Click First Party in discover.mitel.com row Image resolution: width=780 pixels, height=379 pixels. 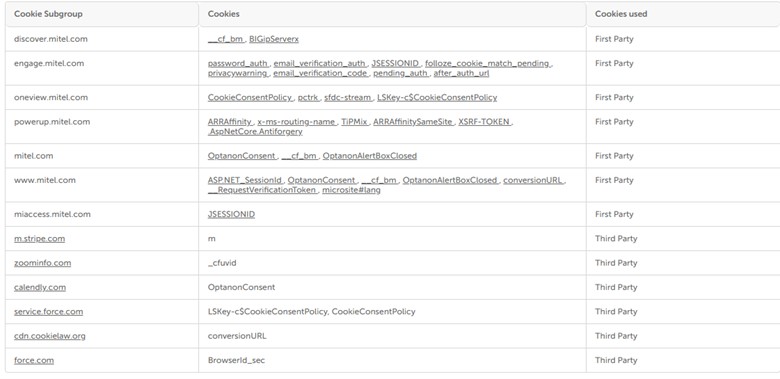(614, 39)
